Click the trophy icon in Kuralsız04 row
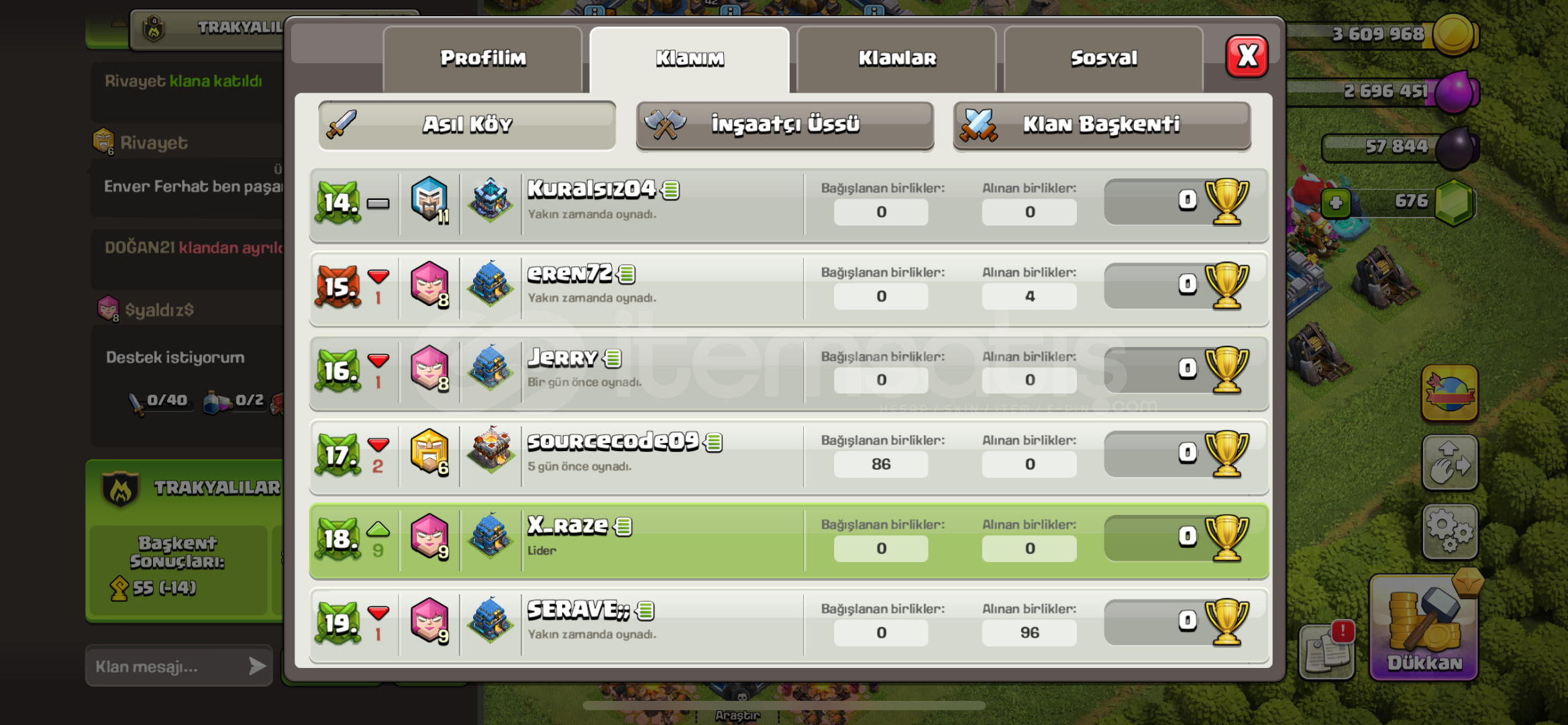 point(1226,202)
